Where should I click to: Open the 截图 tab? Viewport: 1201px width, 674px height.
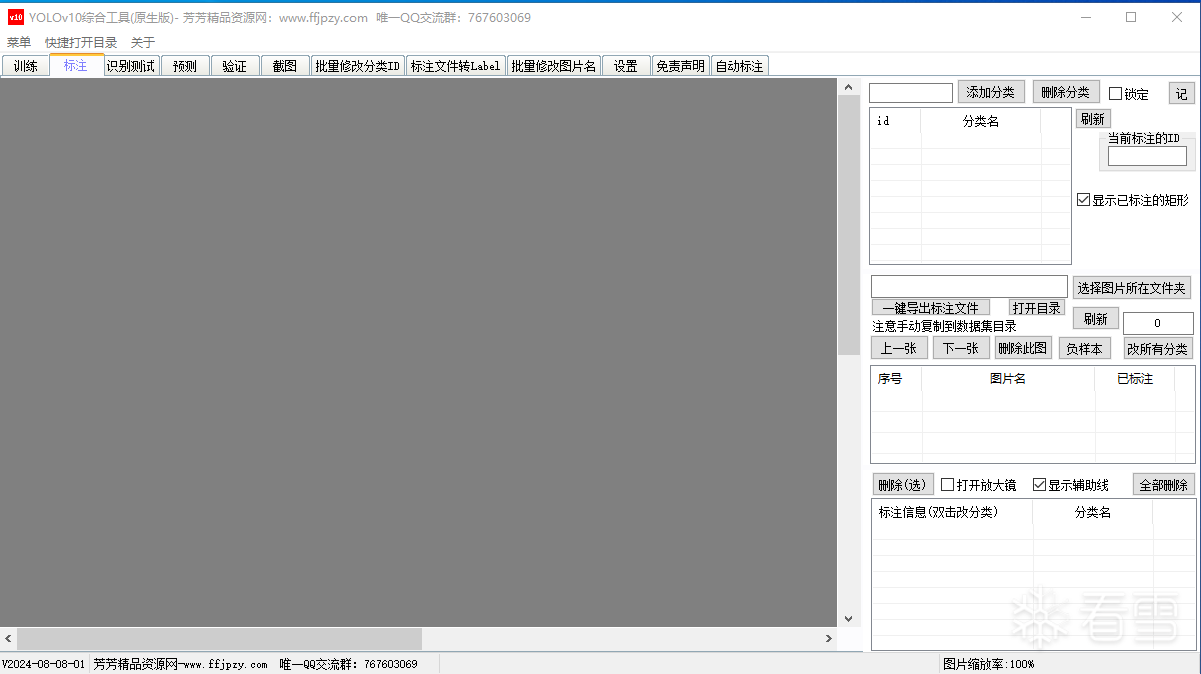(x=285, y=66)
